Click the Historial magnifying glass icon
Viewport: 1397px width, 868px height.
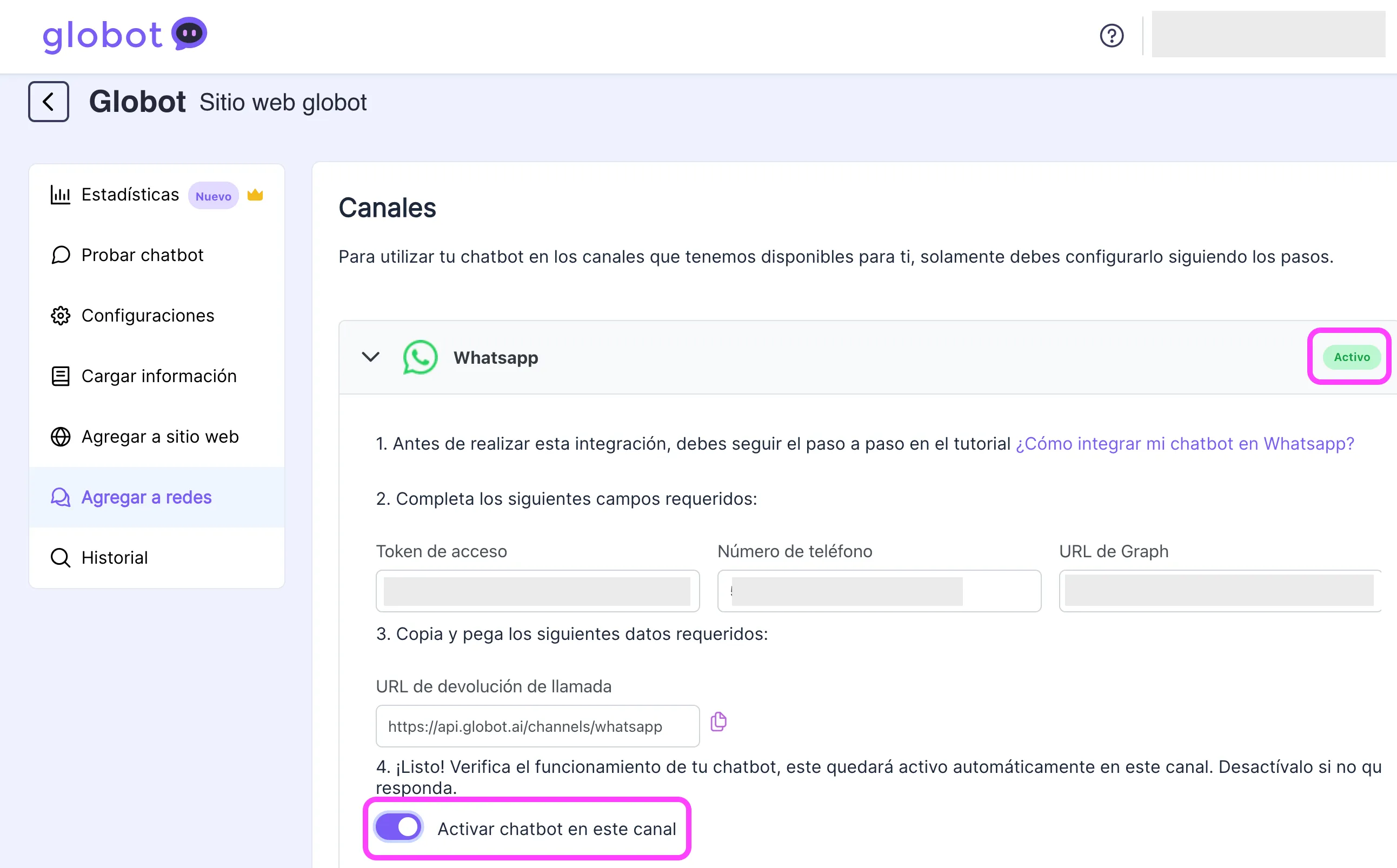pos(61,557)
